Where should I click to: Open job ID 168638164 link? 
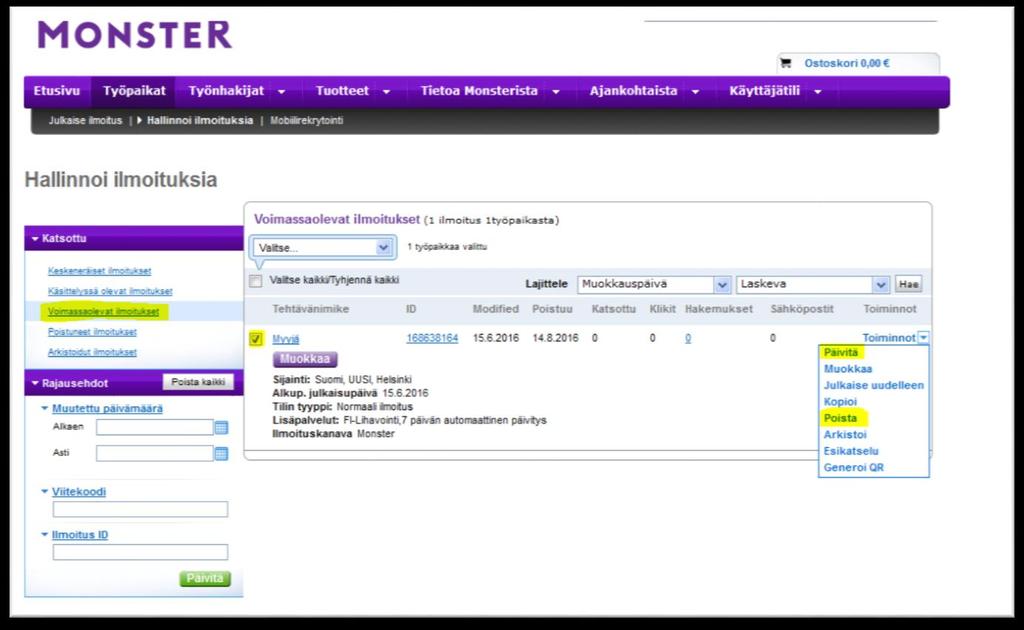432,338
